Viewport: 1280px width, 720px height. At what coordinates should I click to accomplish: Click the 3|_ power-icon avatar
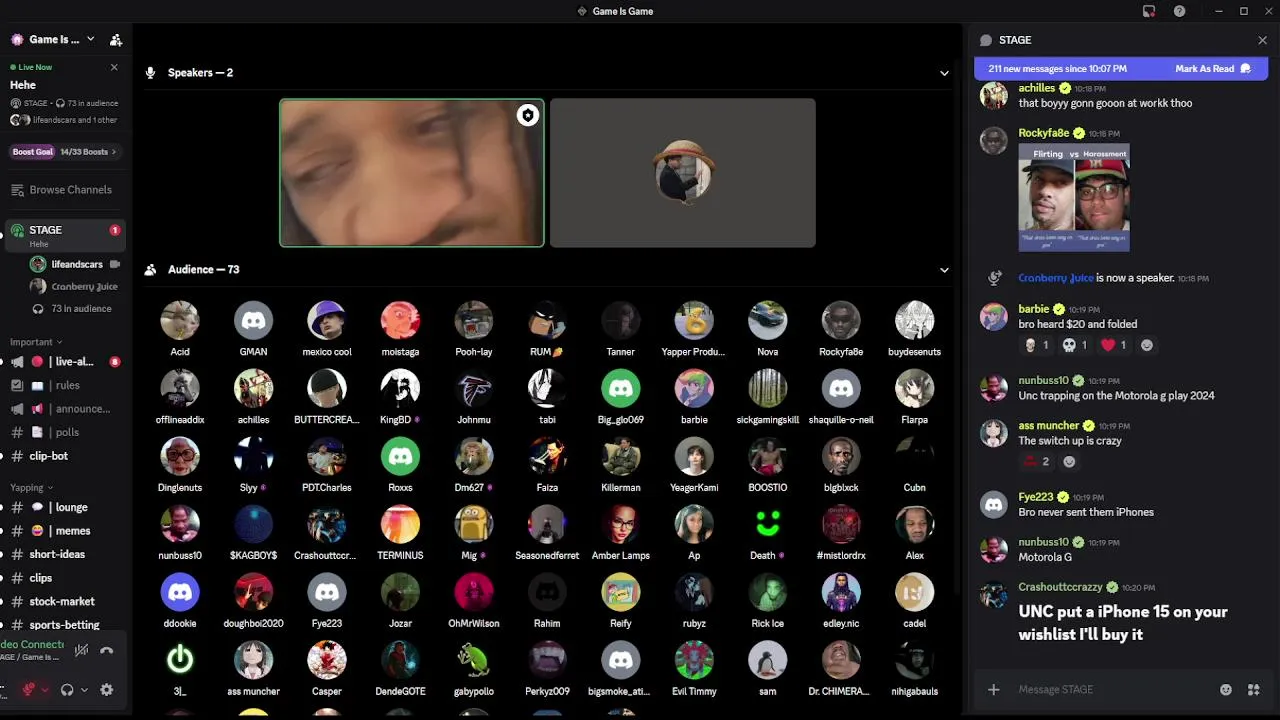[180, 660]
